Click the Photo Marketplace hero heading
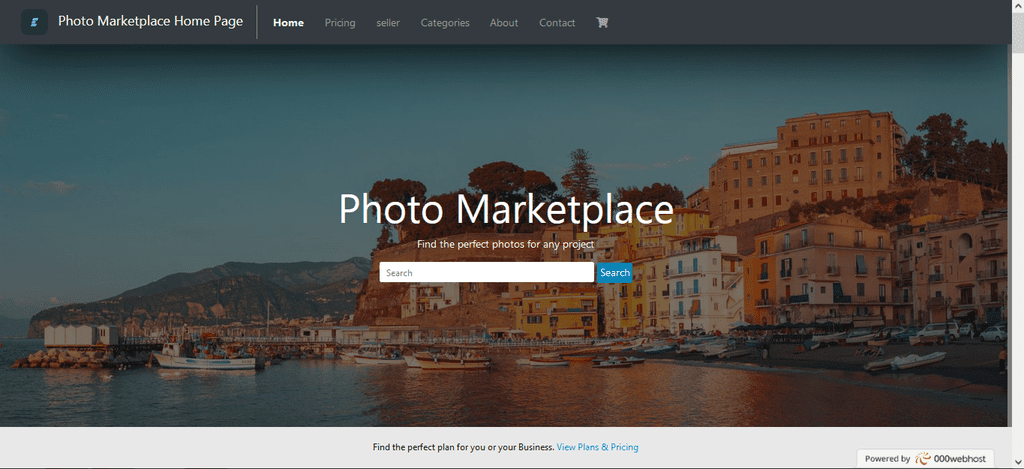The image size is (1024, 469). click(506, 210)
